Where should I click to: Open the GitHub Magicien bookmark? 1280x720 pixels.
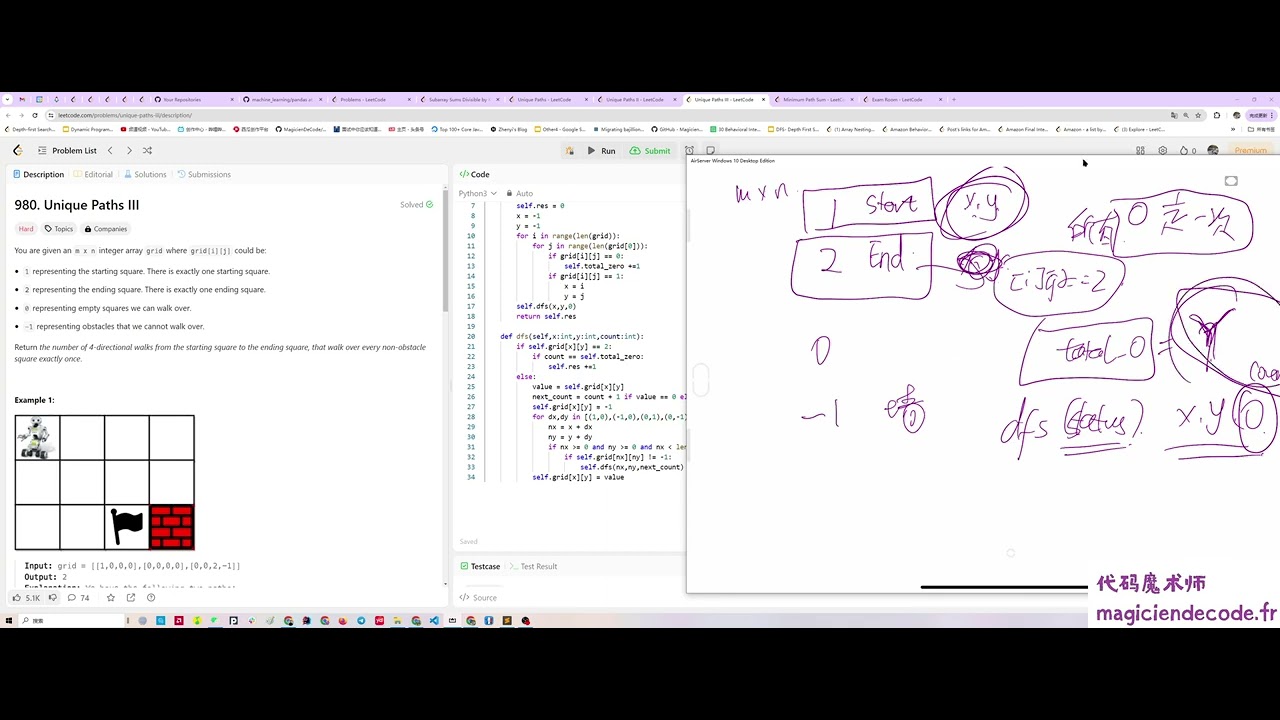click(677, 129)
